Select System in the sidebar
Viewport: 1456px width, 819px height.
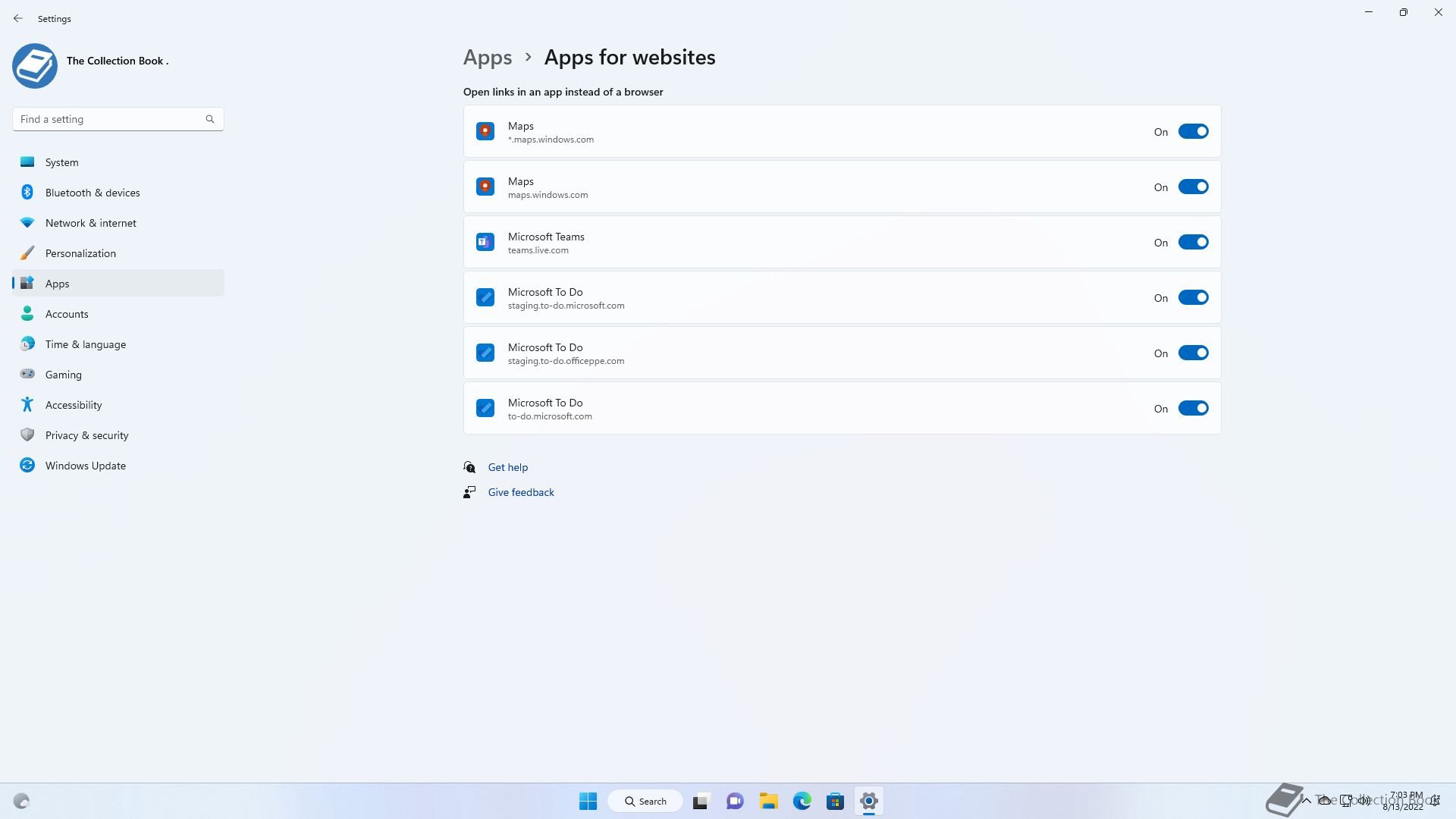[118, 162]
